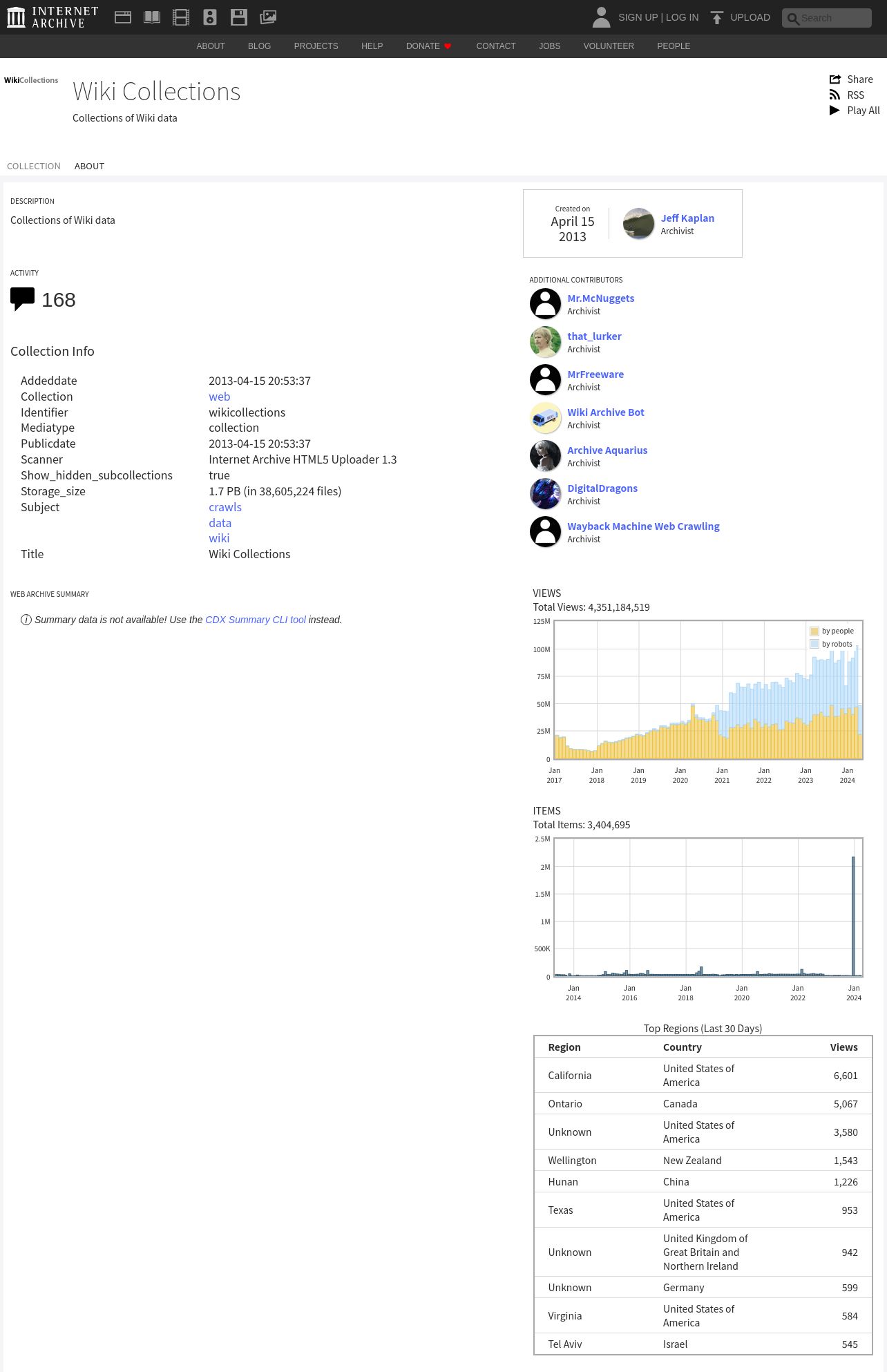Screen dimensions: 887x1372
Task: Click Wayback Machine Web Crawling avatar
Action: tap(545, 532)
